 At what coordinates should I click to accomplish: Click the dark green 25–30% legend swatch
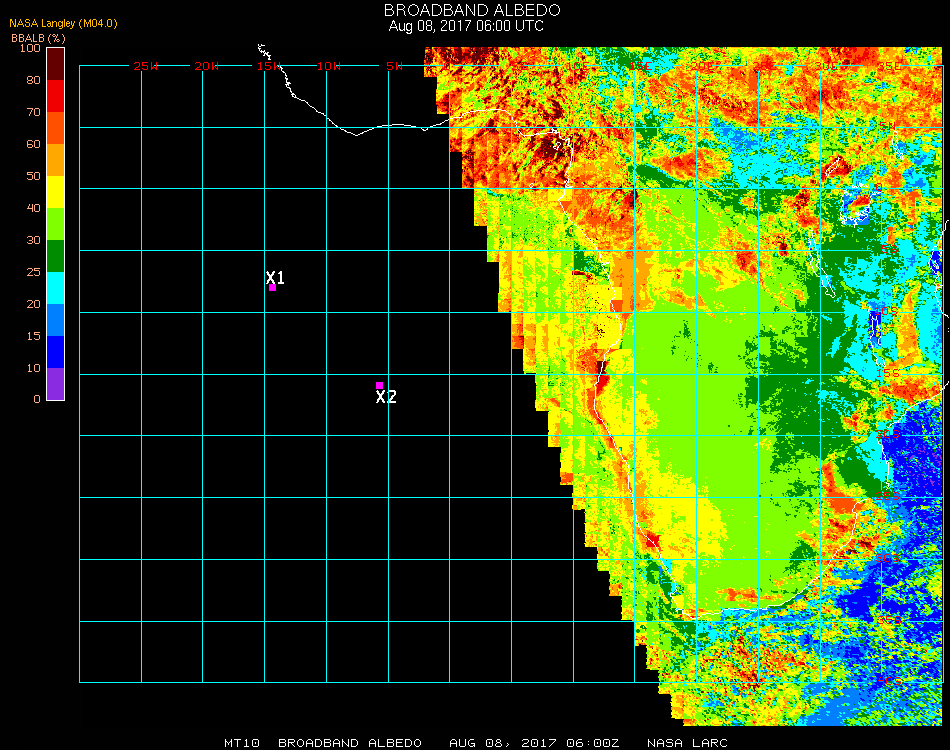pyautogui.click(x=56, y=256)
